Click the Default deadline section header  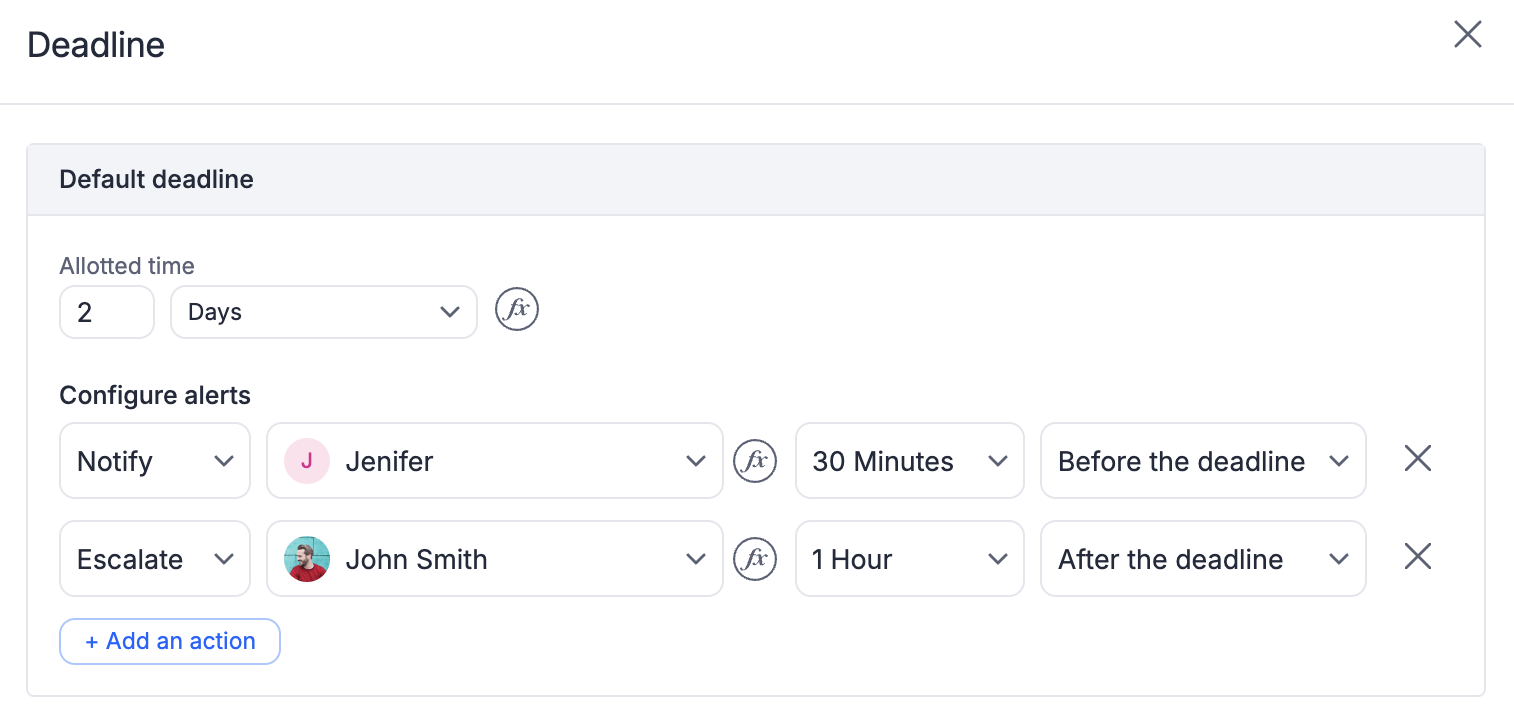[x=156, y=180]
